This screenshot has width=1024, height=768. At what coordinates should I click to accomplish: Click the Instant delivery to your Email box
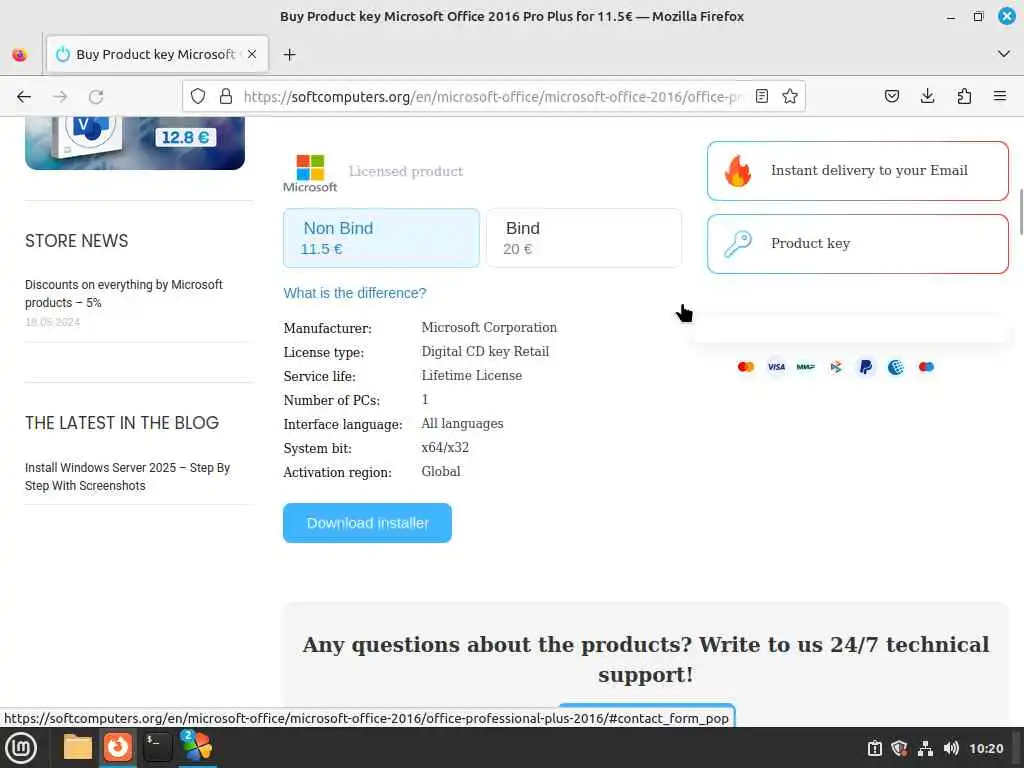[x=857, y=171]
